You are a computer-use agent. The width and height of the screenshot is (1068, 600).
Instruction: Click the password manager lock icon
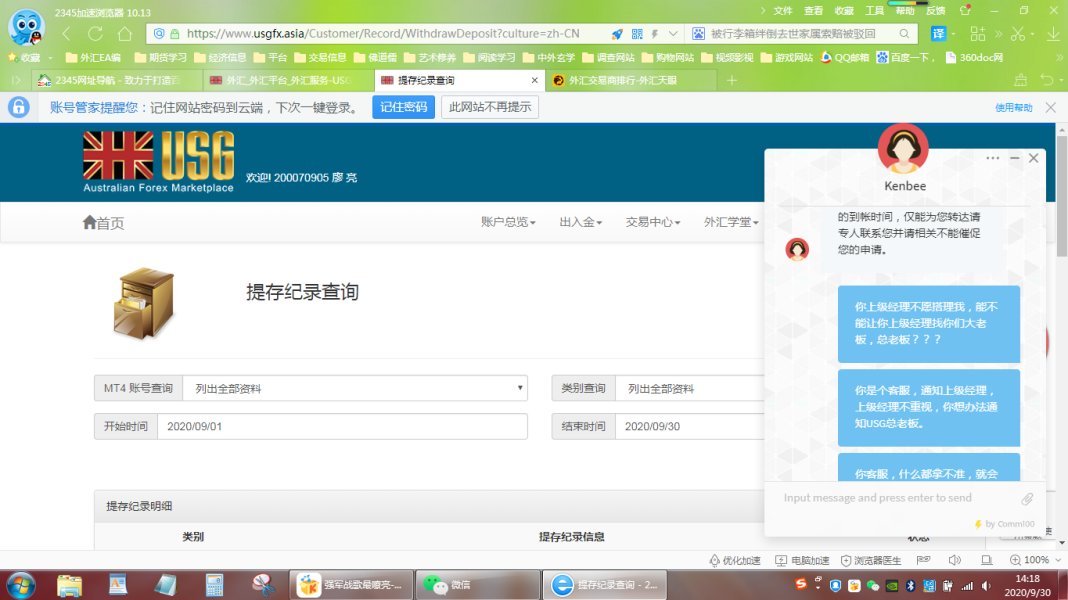pos(19,107)
